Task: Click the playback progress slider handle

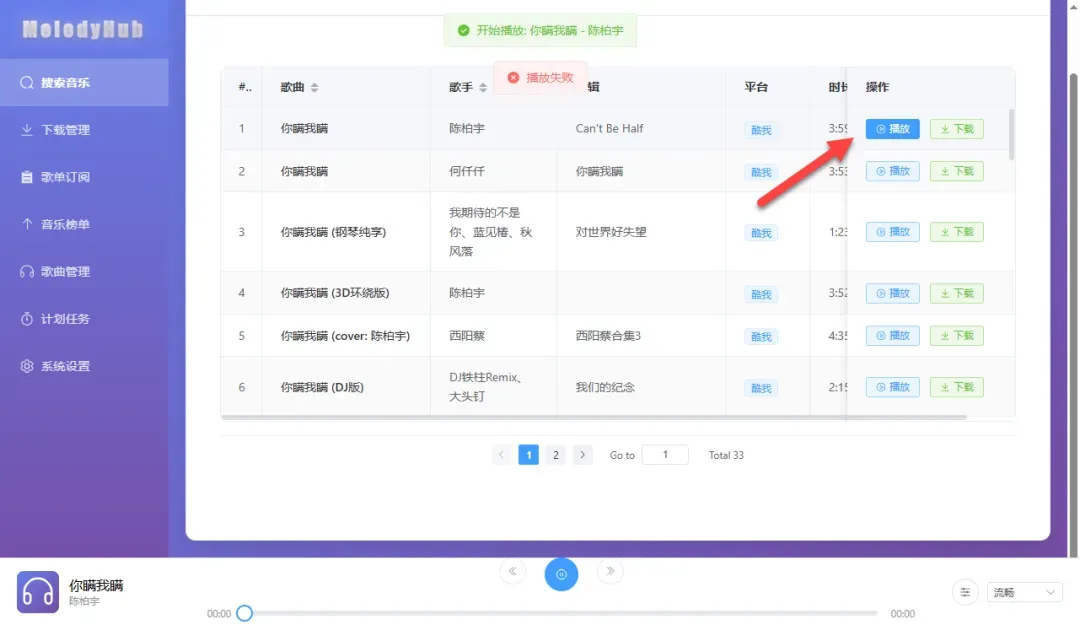Action: coord(244,613)
